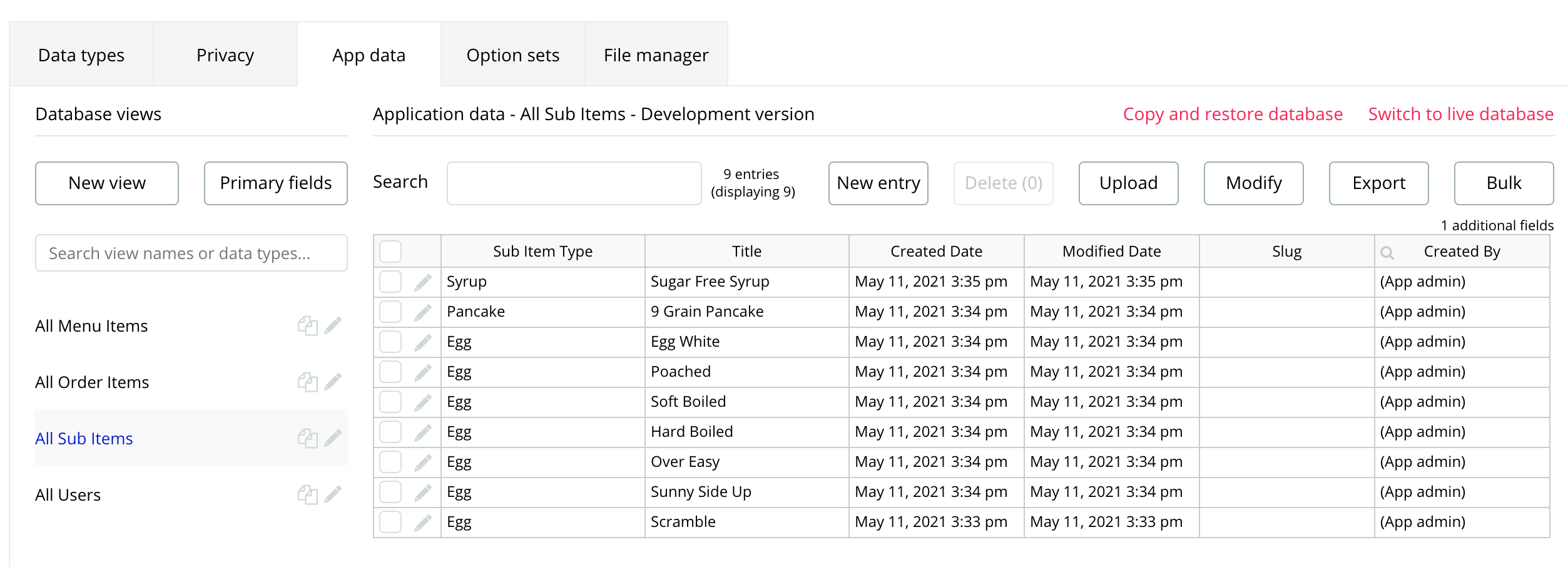Screen dimensions: 1568x567
Task: Click pencil edit icon for All Order Items
Action: pyautogui.click(x=333, y=382)
